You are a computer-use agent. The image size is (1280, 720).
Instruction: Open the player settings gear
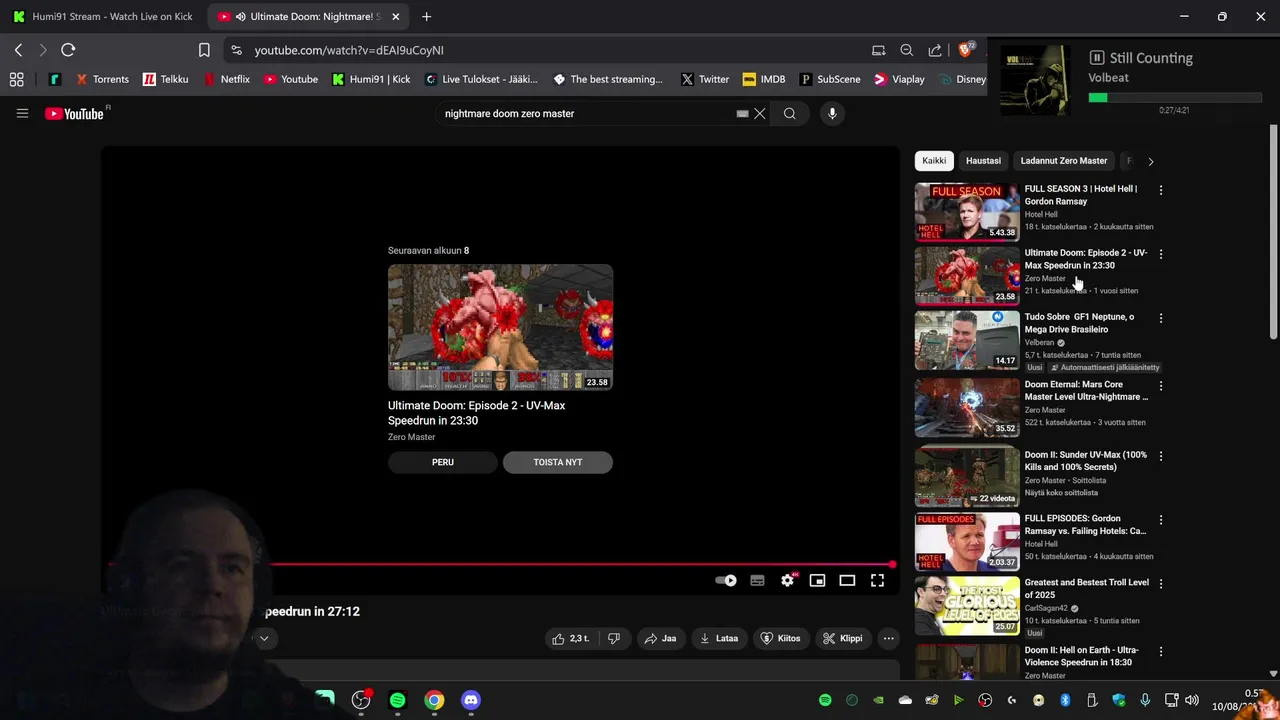pos(788,580)
